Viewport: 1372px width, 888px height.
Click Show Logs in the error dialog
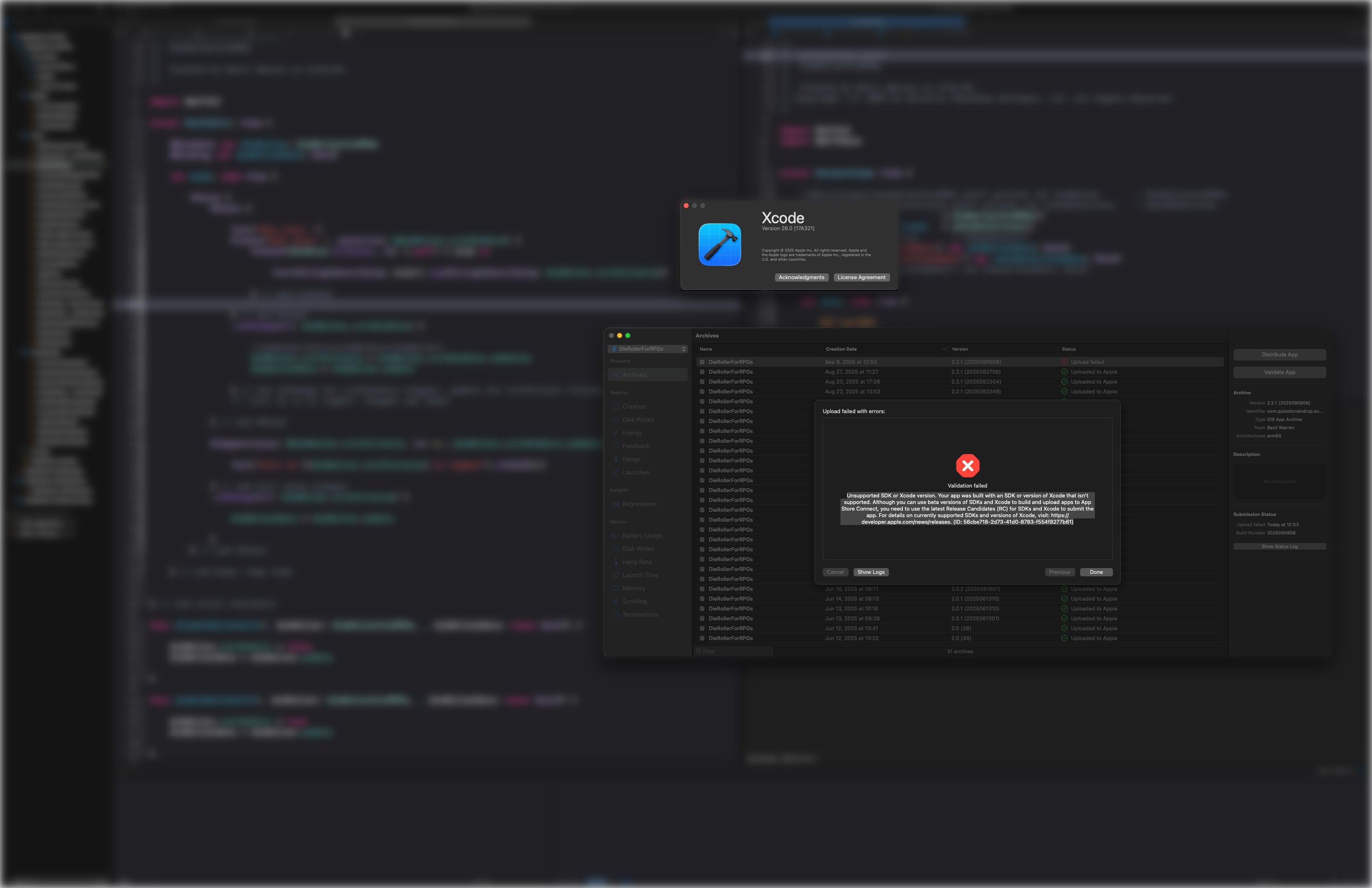coord(870,572)
